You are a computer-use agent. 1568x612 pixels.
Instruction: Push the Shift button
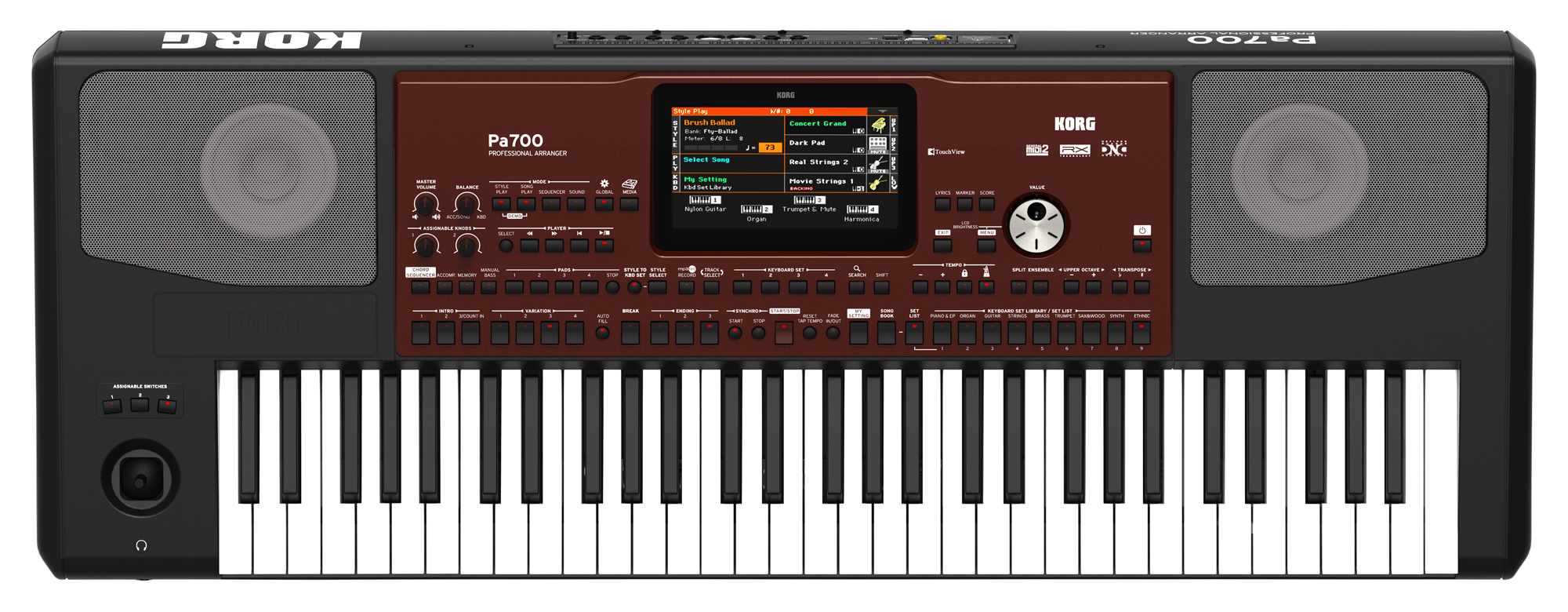[x=882, y=287]
